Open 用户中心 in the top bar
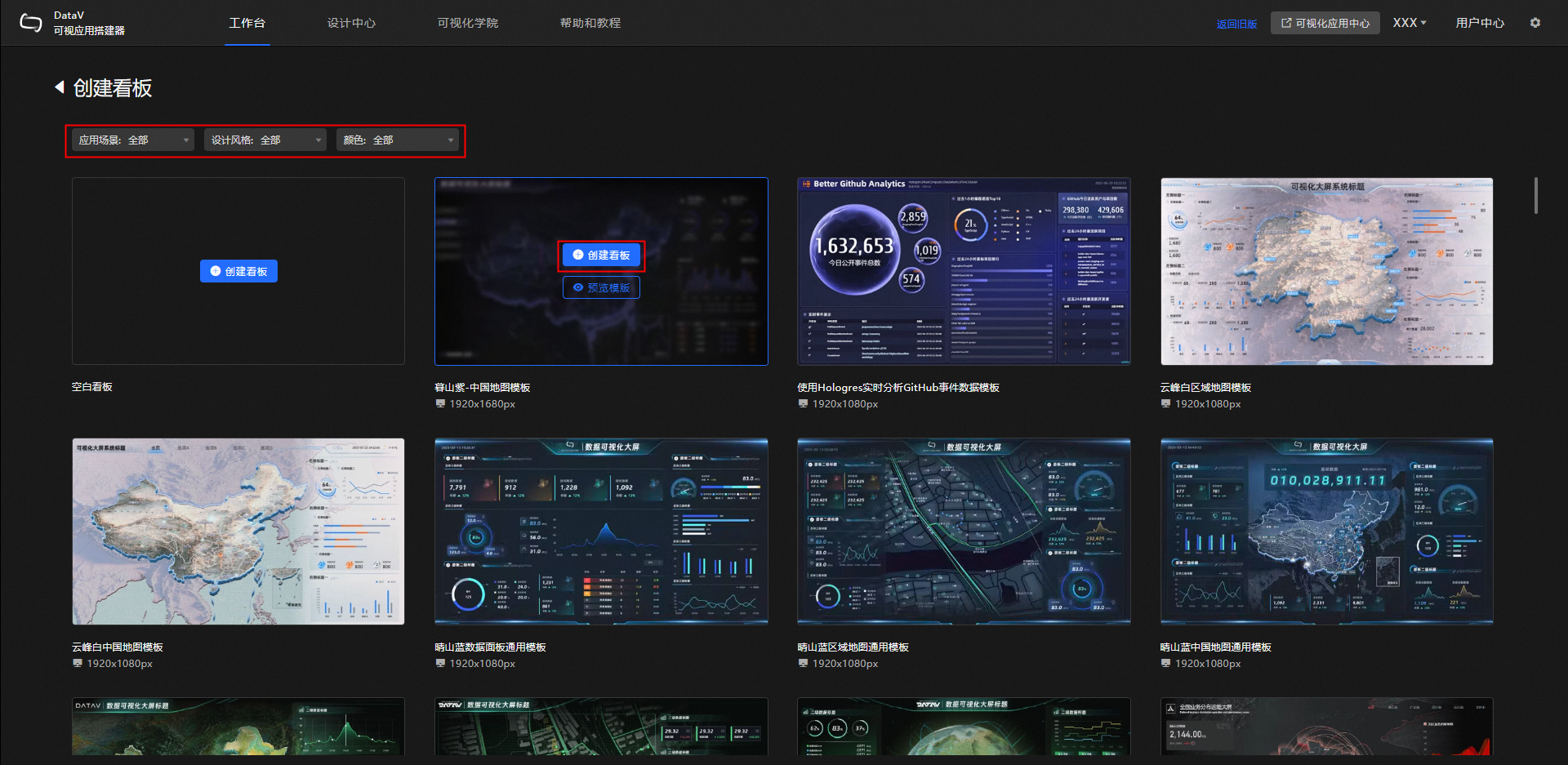Image resolution: width=1568 pixels, height=765 pixels. [x=1480, y=23]
